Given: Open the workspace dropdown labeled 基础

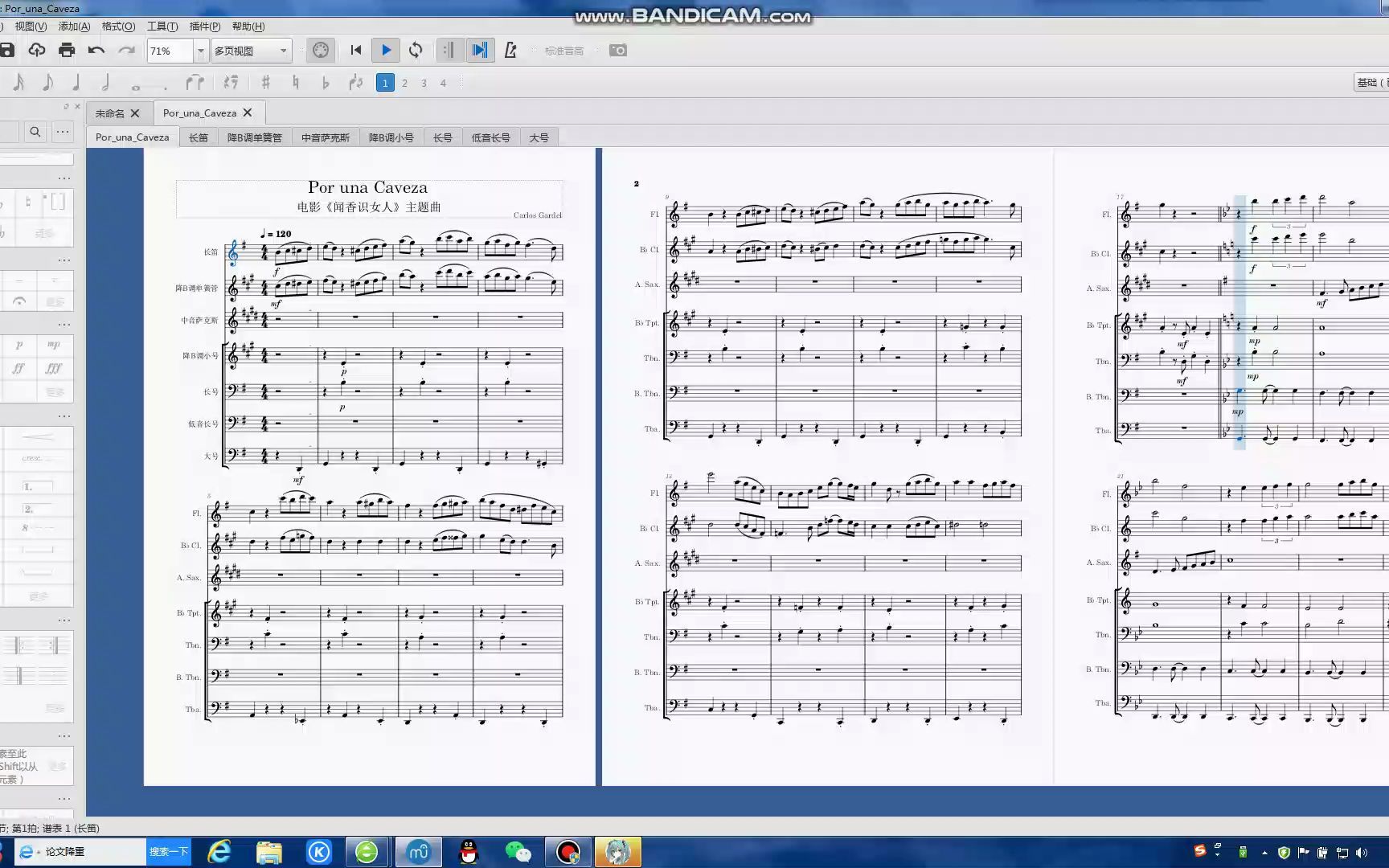Looking at the screenshot, I should point(1371,83).
